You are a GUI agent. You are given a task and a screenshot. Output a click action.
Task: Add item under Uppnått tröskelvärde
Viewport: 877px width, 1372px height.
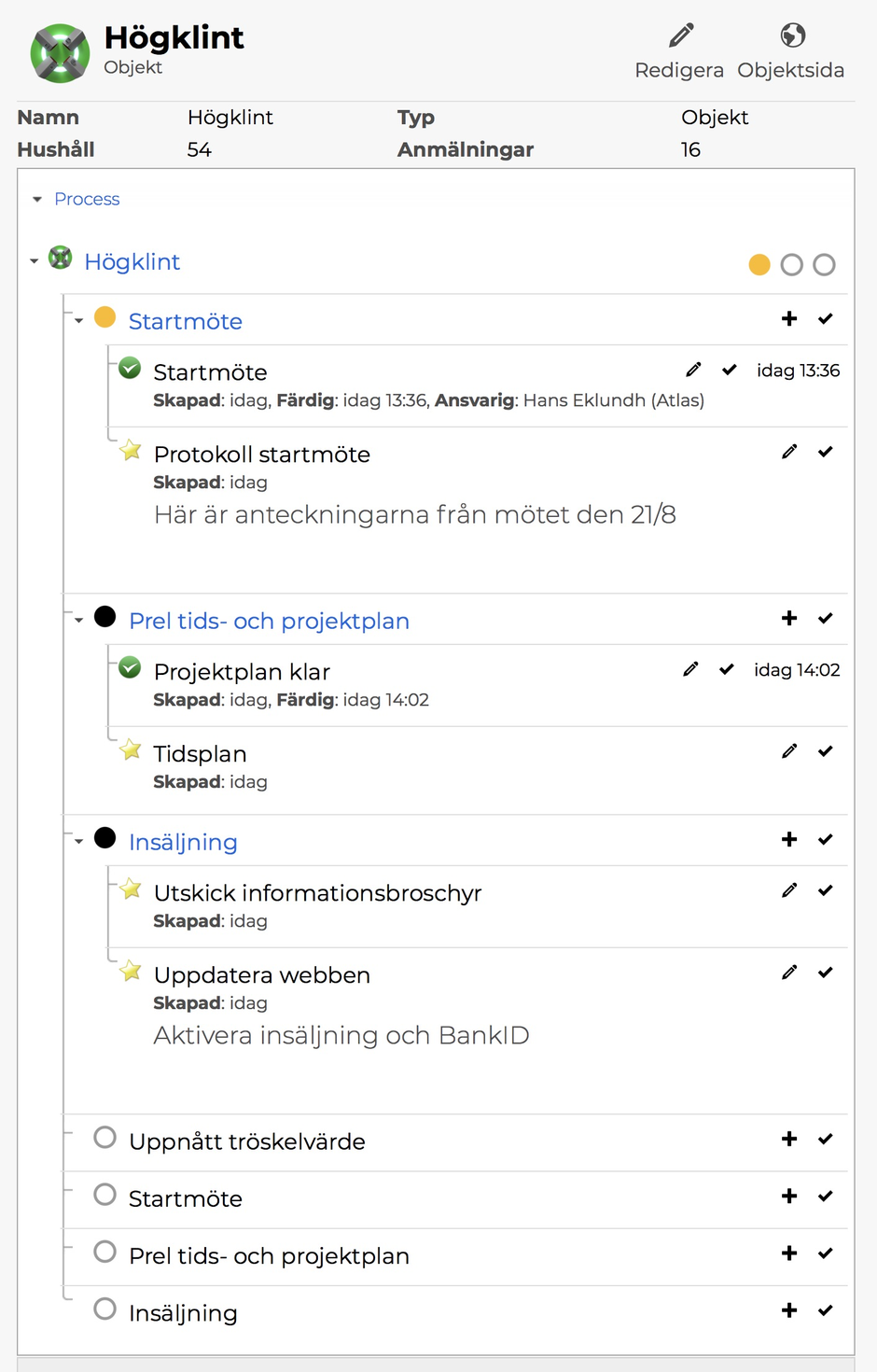click(x=789, y=1139)
